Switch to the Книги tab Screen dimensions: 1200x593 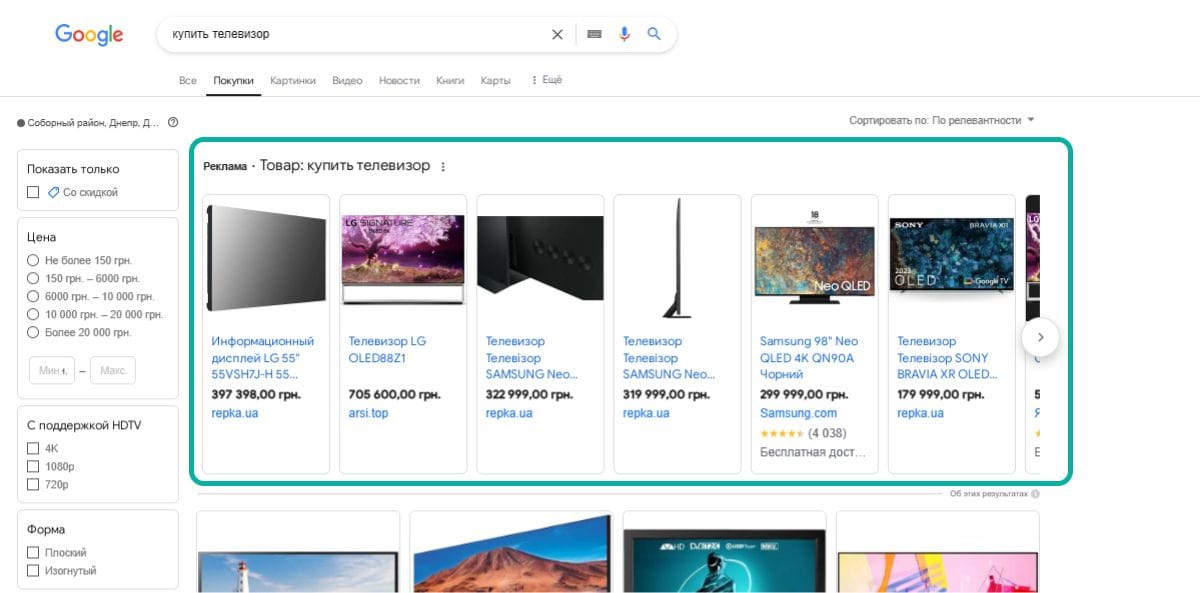click(450, 80)
